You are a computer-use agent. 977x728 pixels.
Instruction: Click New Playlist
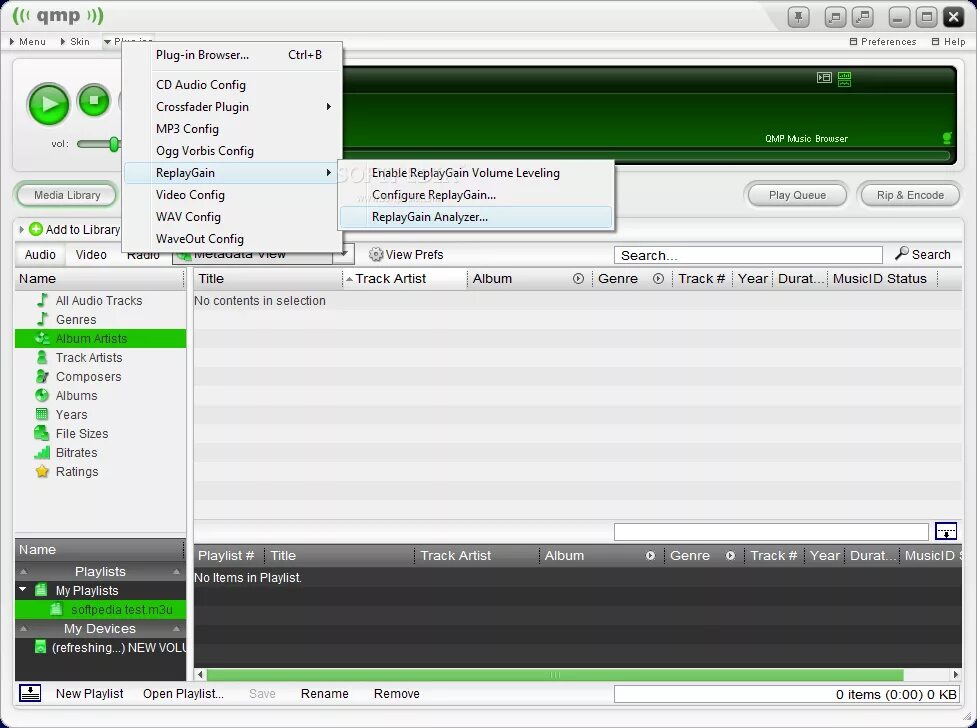pyautogui.click(x=90, y=694)
